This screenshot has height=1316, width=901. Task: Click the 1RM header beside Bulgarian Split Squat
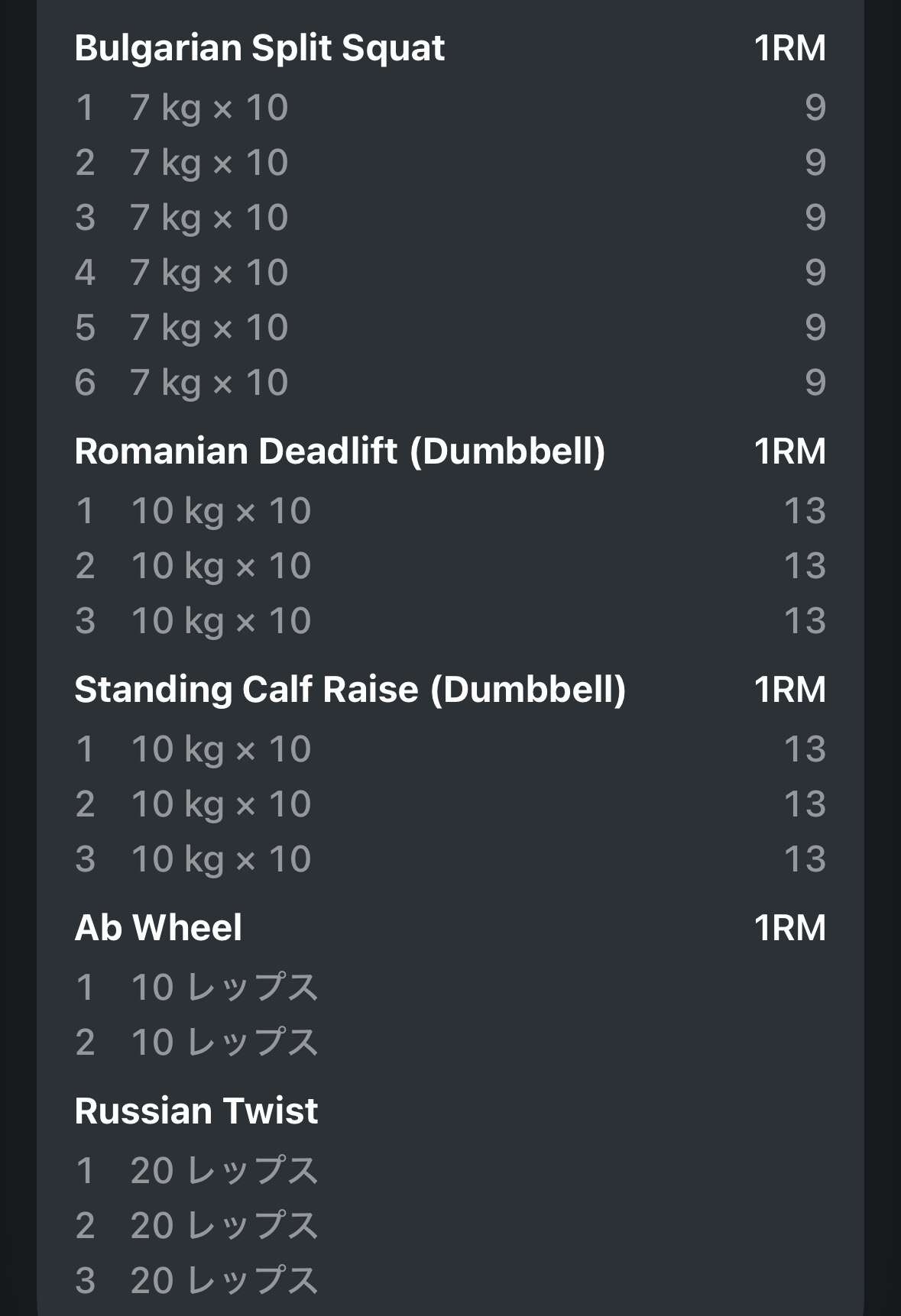(x=789, y=48)
